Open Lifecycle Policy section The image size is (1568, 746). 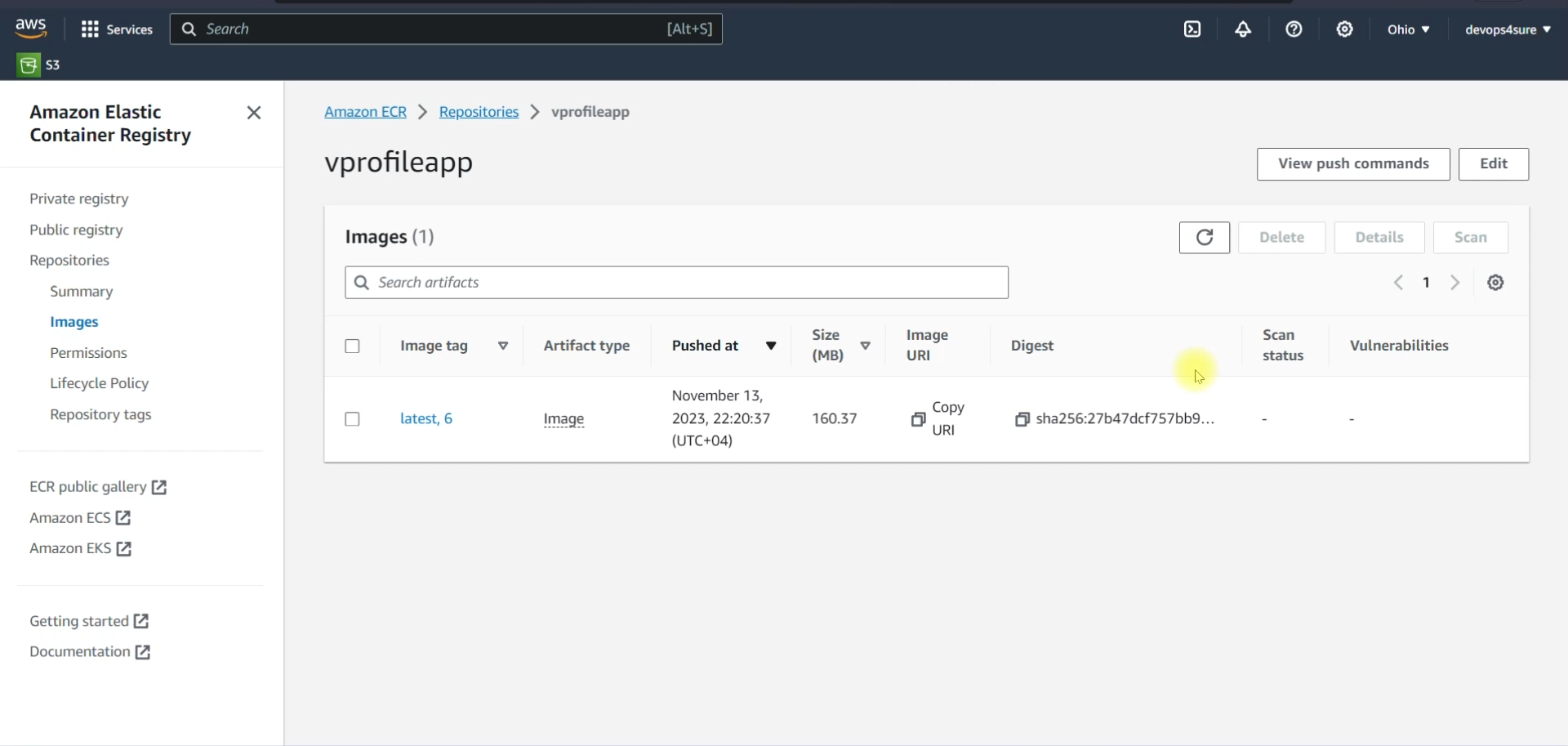pos(99,383)
